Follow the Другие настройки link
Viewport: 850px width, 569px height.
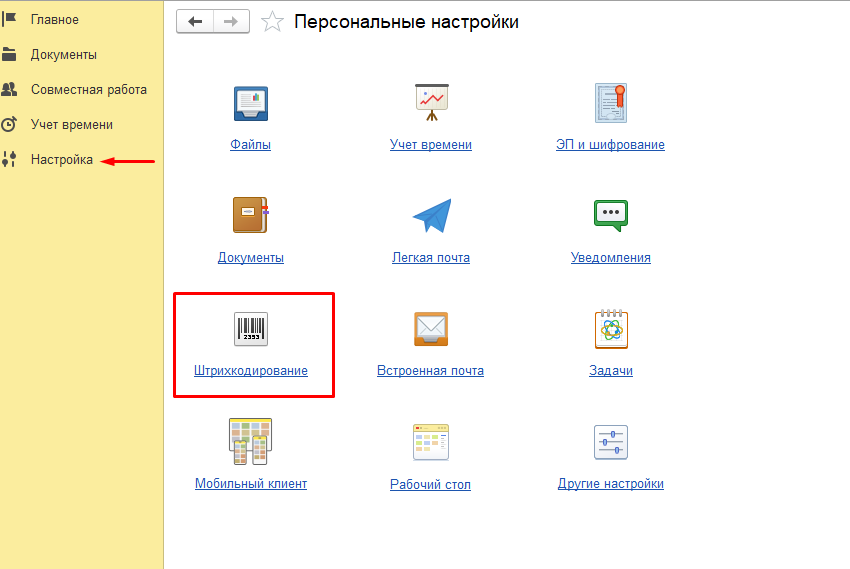[610, 484]
